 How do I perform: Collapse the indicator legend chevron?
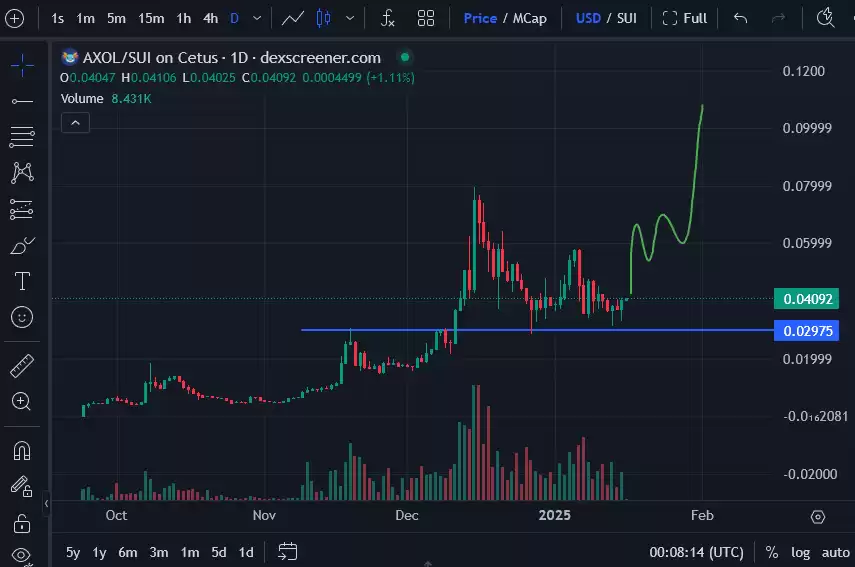[75, 123]
